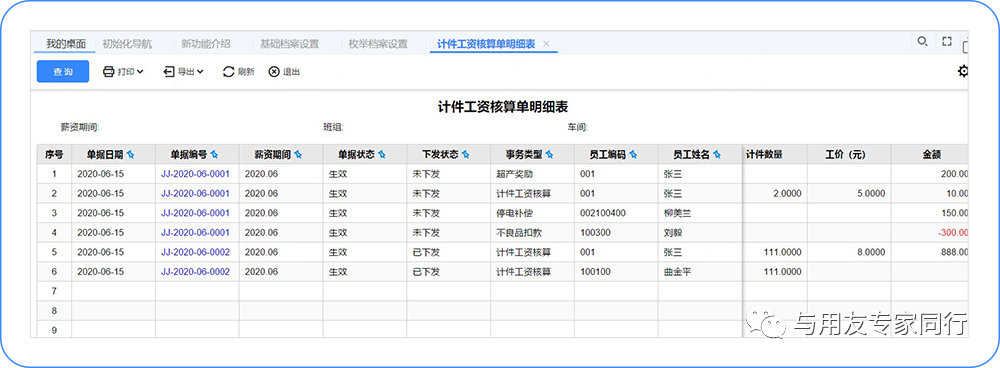Viewport: 1000px width, 368px height.
Task: Open JJ-2020-06-0001 link in row 3
Action: point(195,213)
